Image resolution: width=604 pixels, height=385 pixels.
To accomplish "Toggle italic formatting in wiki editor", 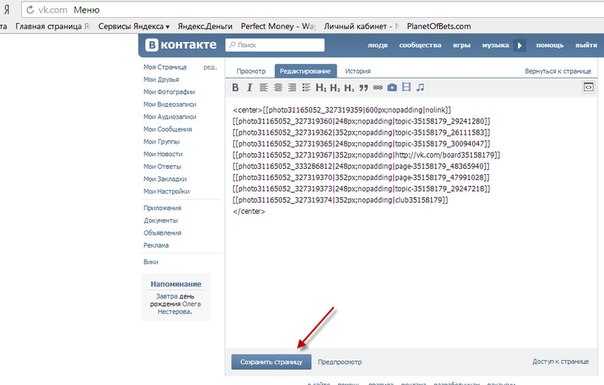I will [x=250, y=87].
